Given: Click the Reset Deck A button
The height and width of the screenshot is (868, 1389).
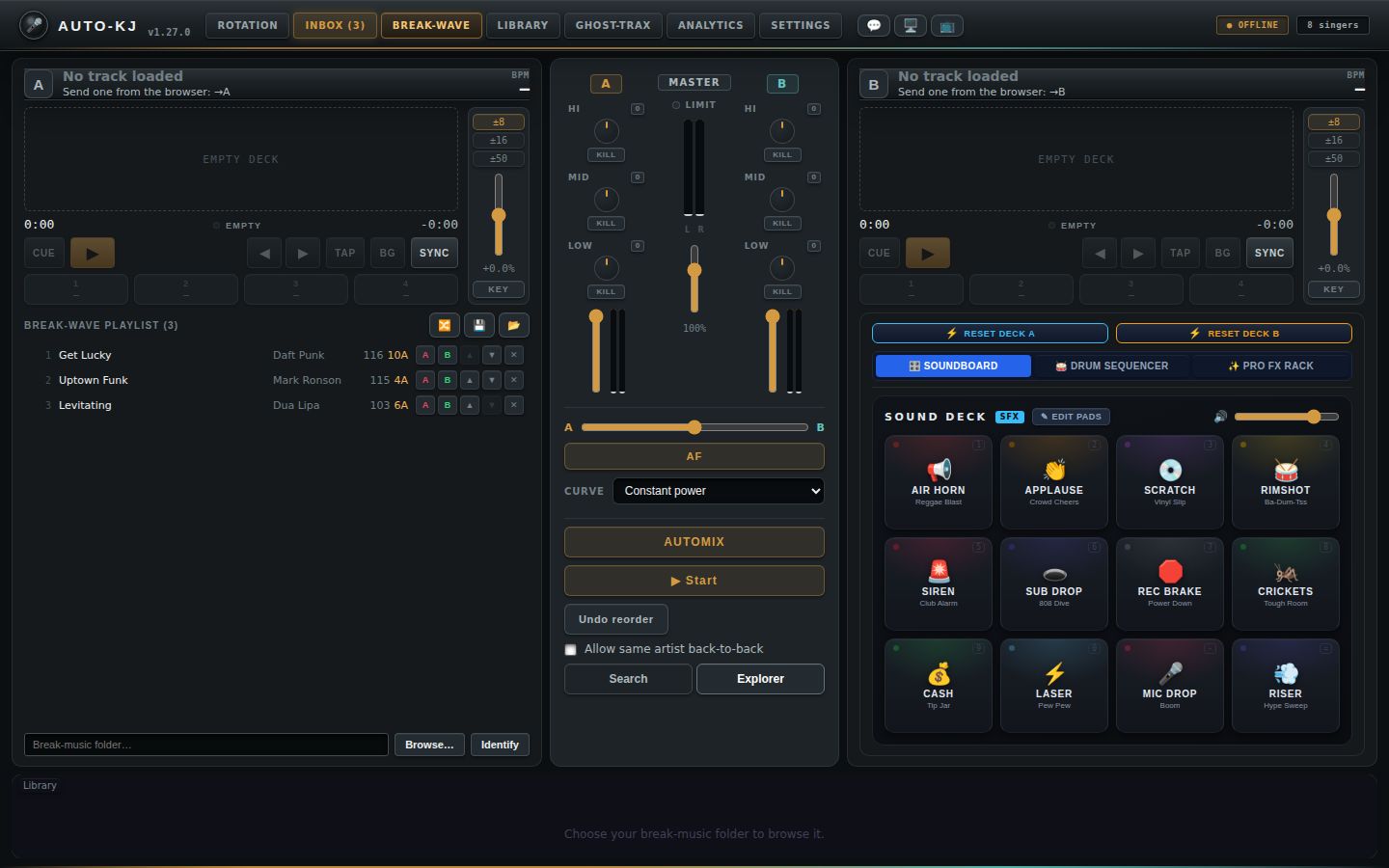Looking at the screenshot, I should 990,334.
